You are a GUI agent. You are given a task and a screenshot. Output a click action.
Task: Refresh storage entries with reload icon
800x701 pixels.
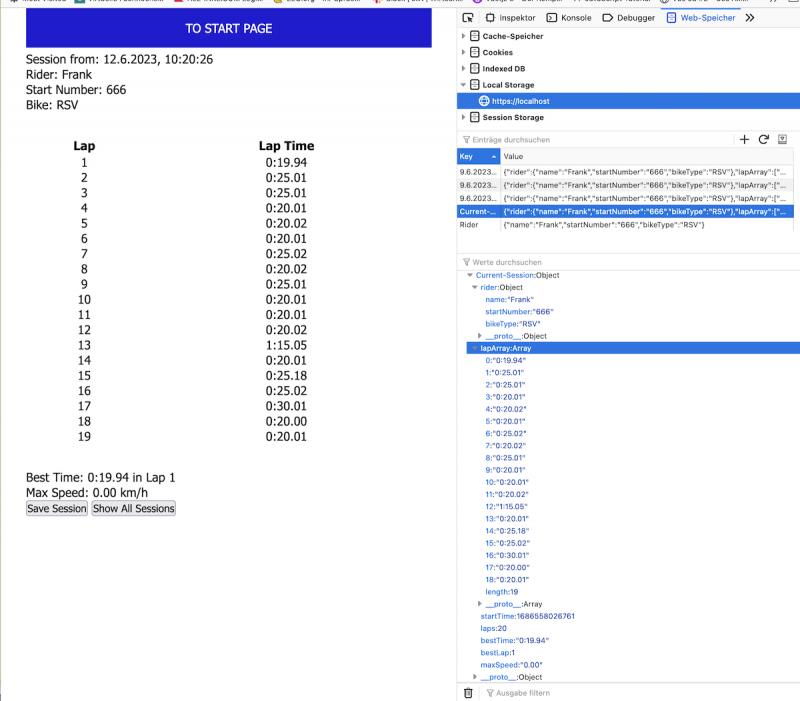[x=763, y=140]
